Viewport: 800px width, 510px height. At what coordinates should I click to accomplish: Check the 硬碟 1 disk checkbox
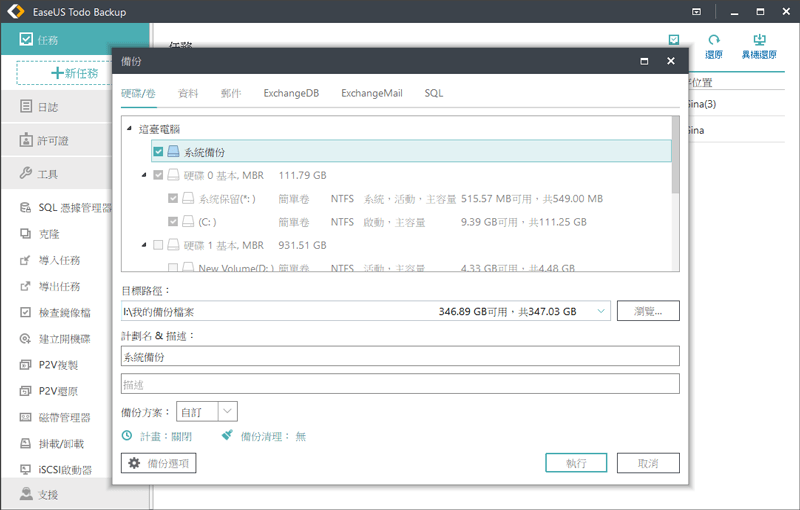(x=158, y=245)
